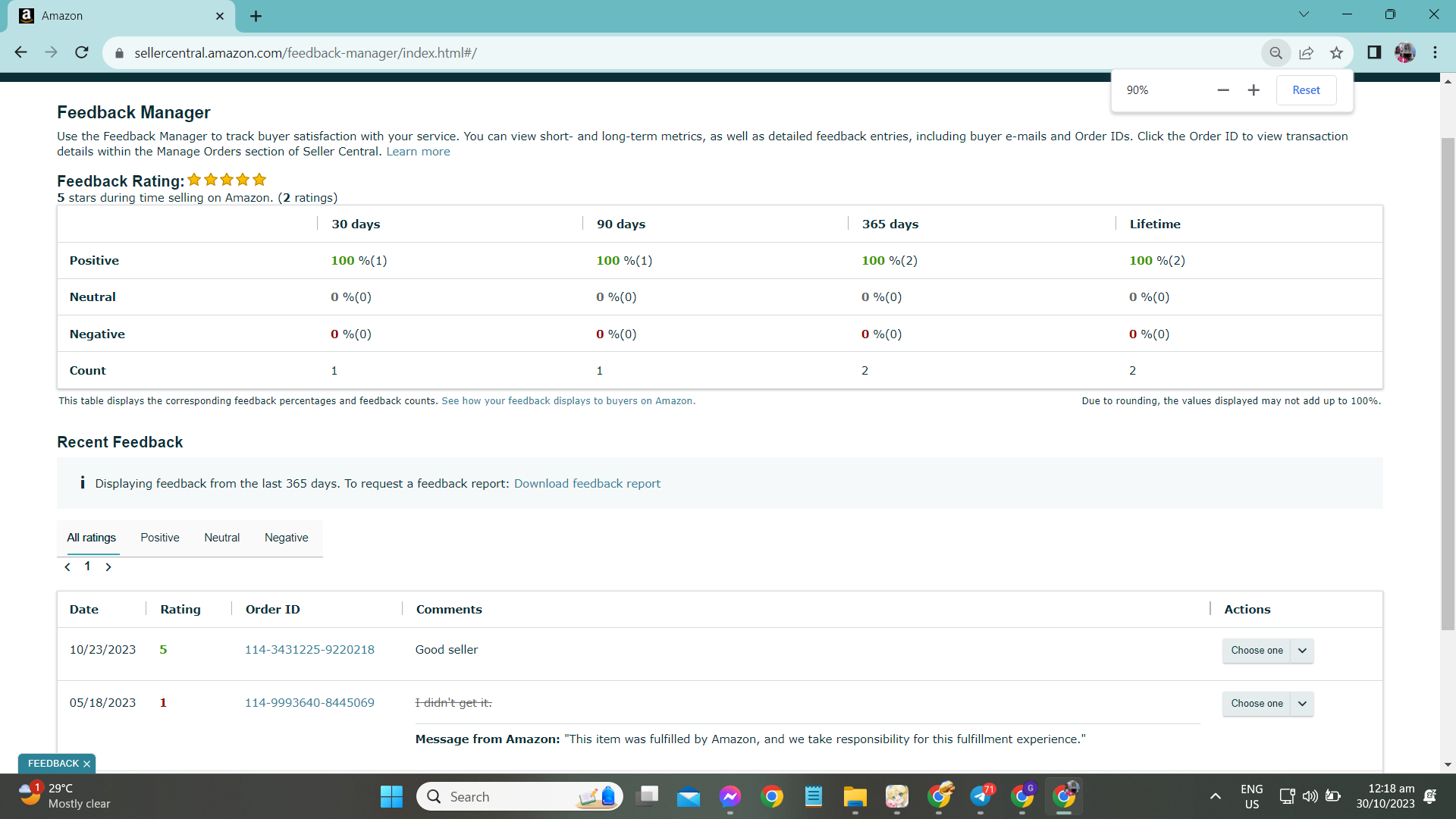The image size is (1456, 819).
Task: Click the 'Feedback Manager' page heading
Action: tap(133, 112)
